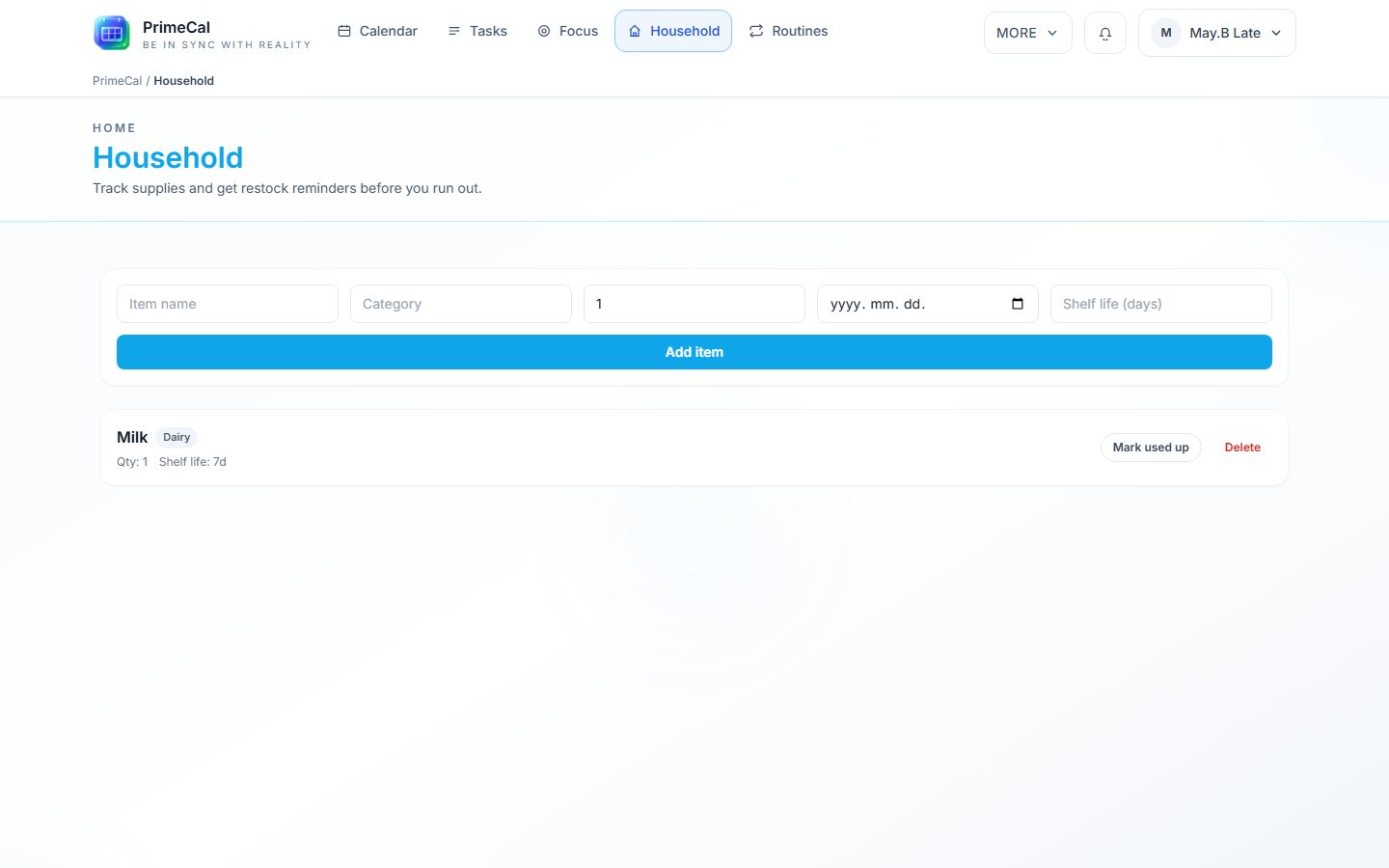Select the Household tab
This screenshot has height=868, width=1389.
673,31
